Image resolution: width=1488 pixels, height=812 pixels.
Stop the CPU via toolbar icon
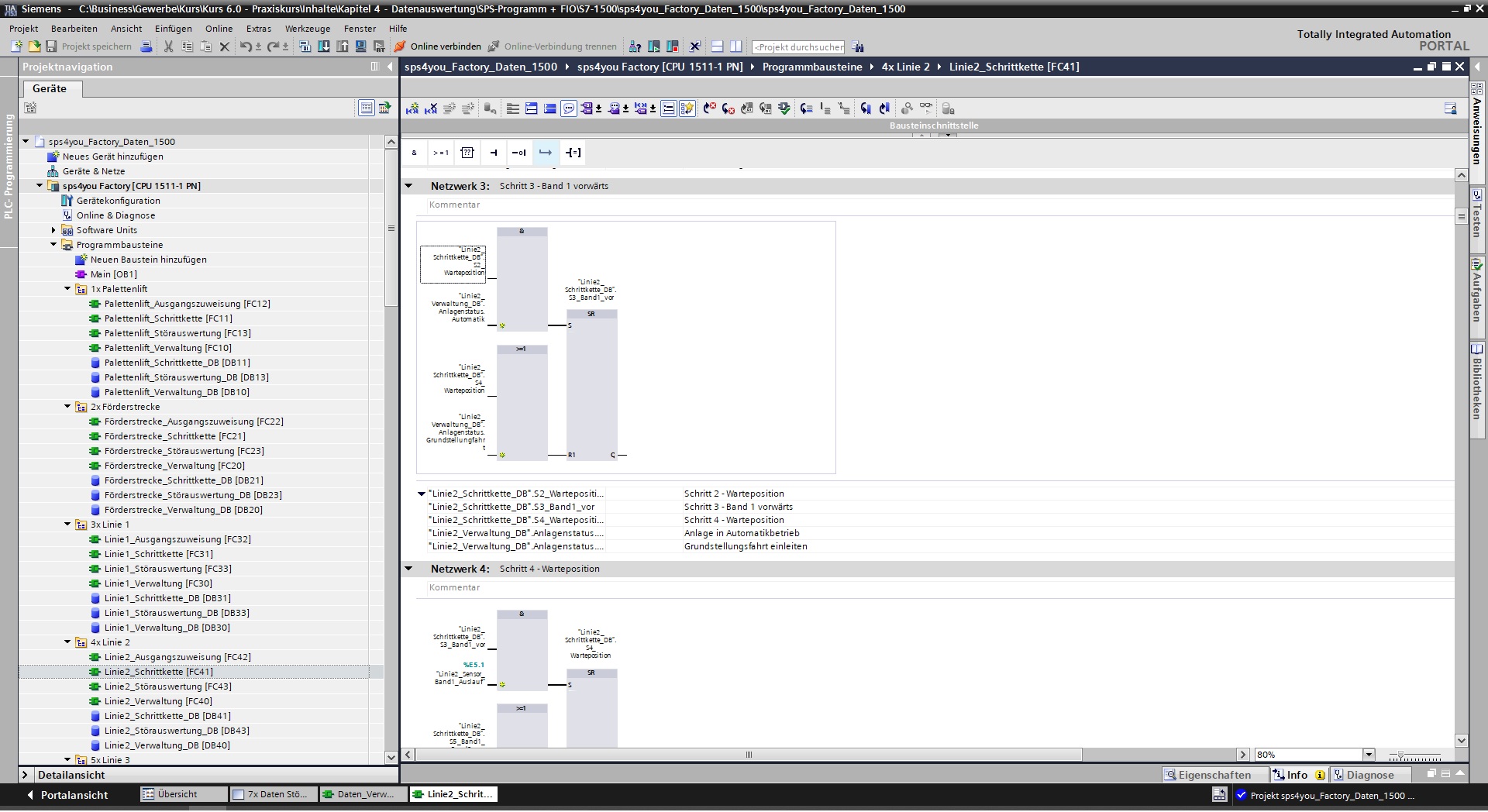coord(673,46)
